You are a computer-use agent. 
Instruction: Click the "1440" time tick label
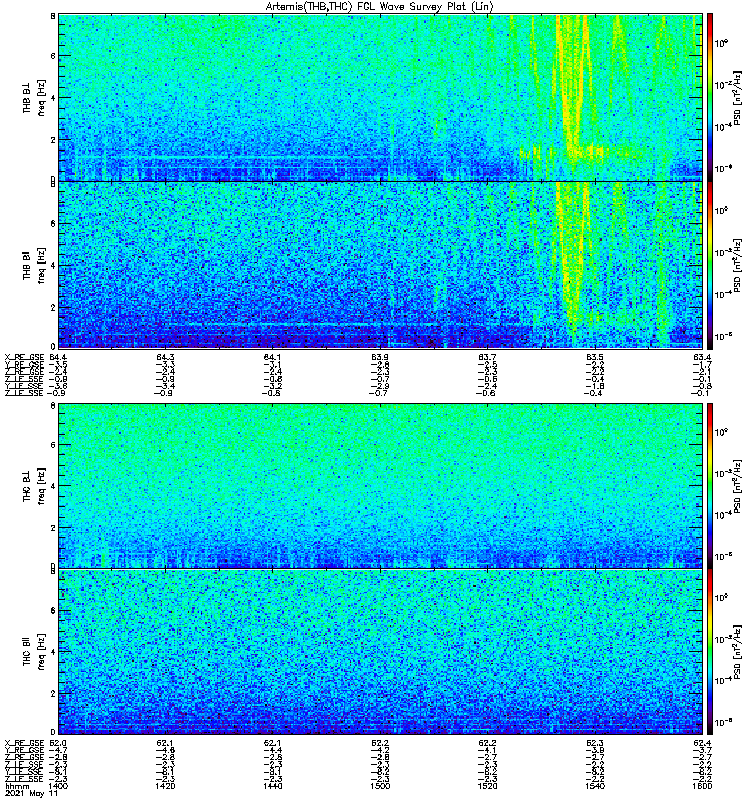pos(272,786)
